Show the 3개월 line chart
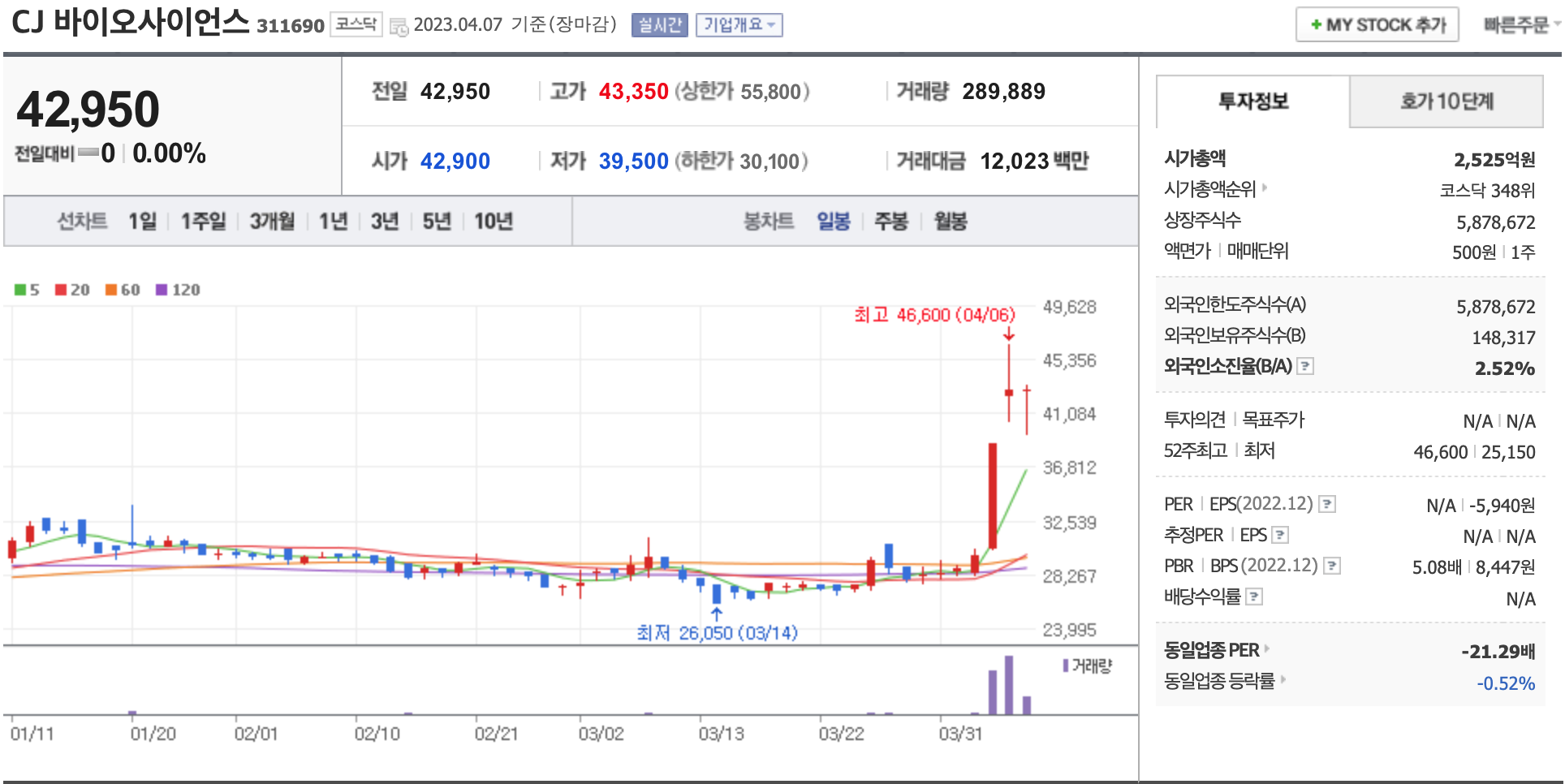Screen dimensions: 1565x784 point(272,222)
